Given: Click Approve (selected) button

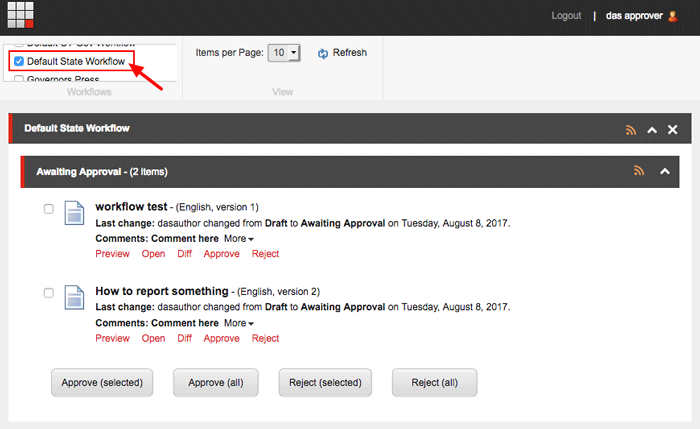Looking at the screenshot, I should pyautogui.click(x=102, y=382).
